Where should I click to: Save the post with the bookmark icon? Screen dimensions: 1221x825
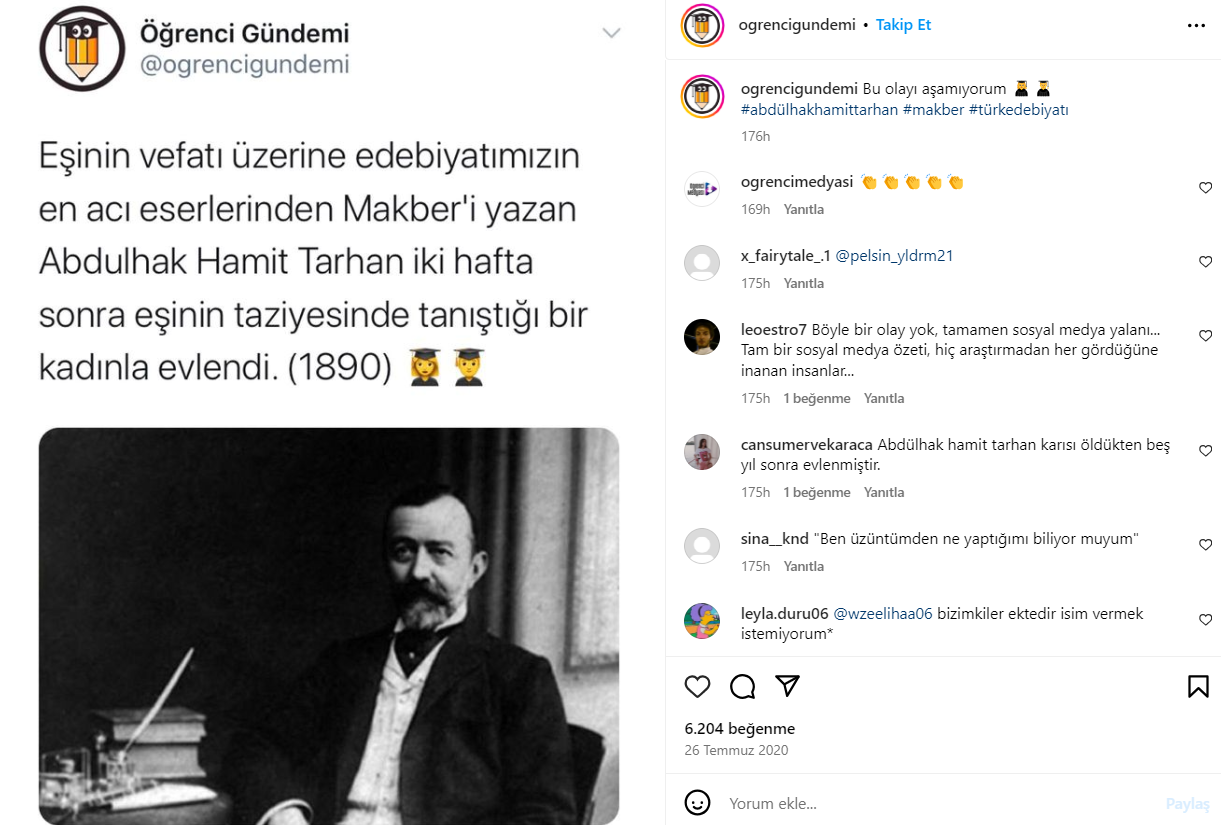(x=1198, y=686)
